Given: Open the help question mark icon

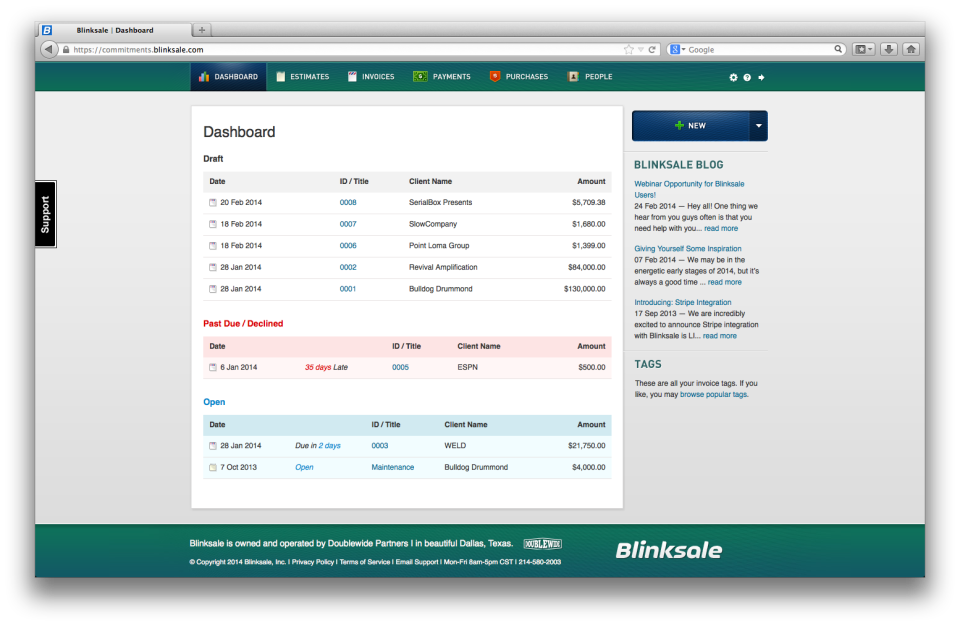Looking at the screenshot, I should click(747, 78).
